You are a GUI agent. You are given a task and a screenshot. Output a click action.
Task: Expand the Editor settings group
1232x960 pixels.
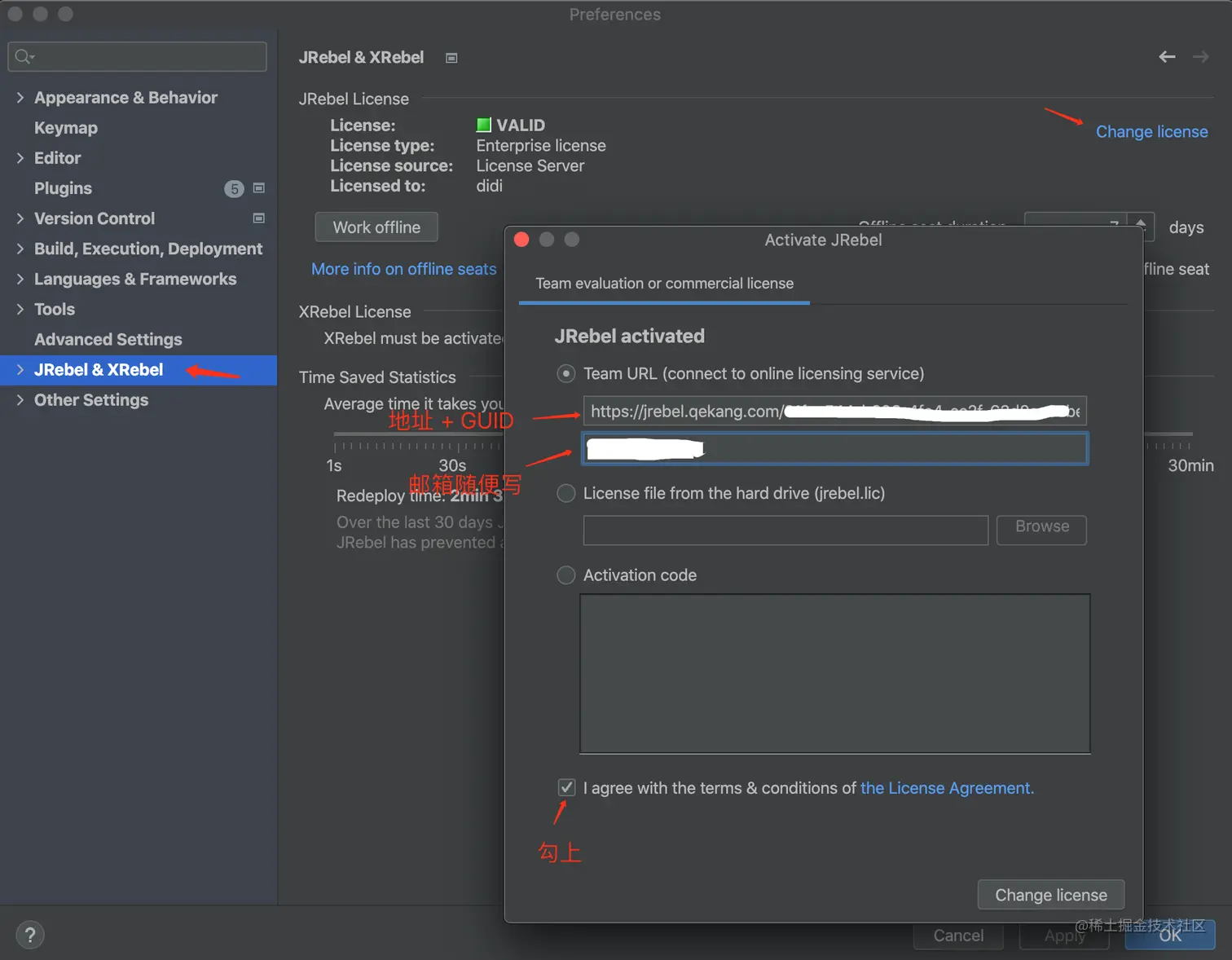(x=20, y=158)
